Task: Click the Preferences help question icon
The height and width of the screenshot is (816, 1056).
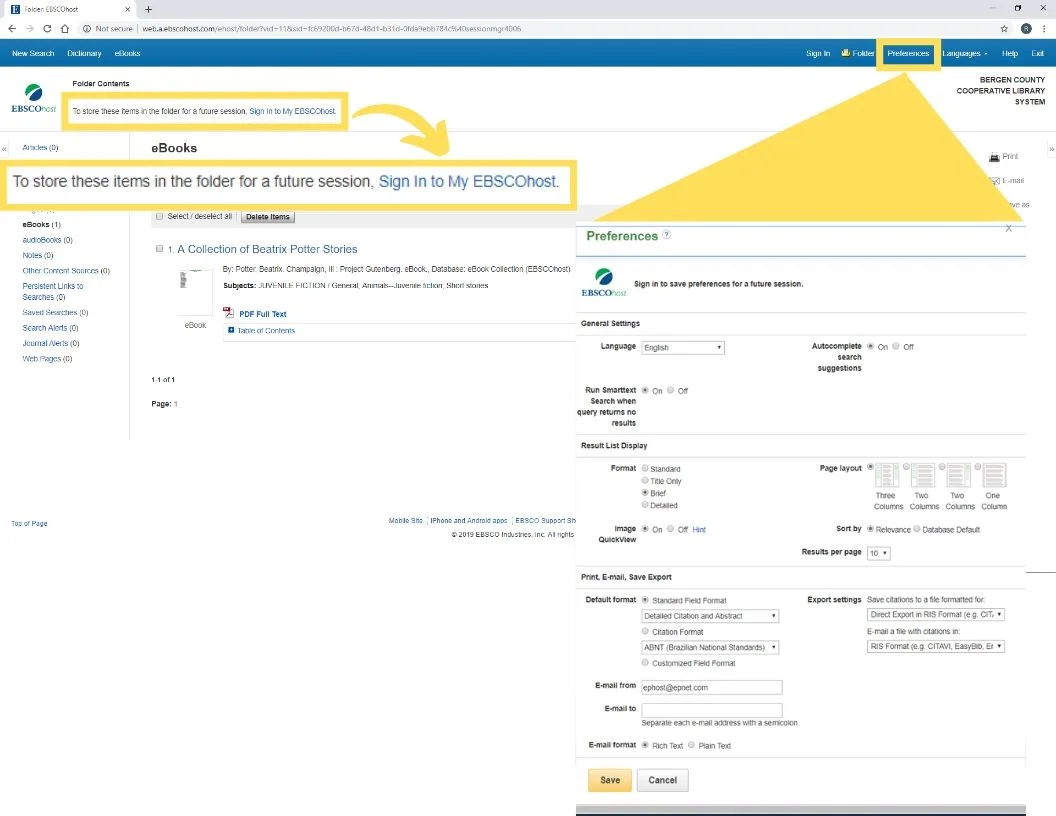Action: coord(666,235)
